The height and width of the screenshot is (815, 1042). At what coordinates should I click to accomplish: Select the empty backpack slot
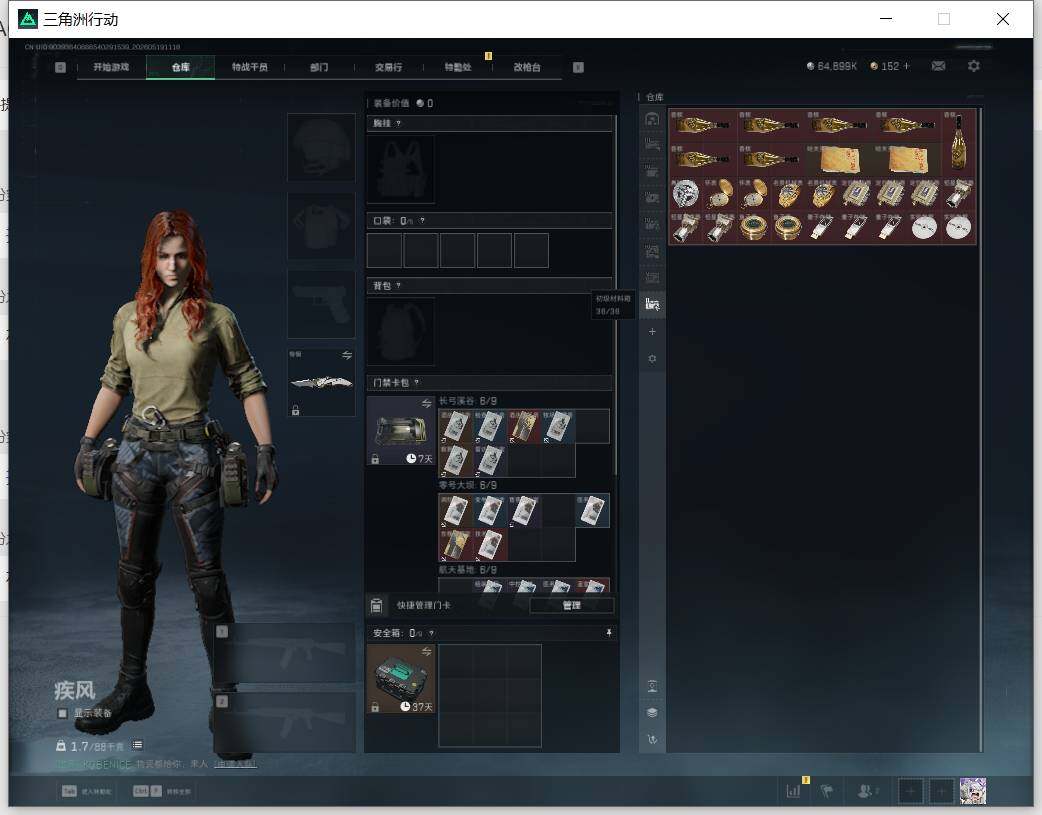coord(401,331)
